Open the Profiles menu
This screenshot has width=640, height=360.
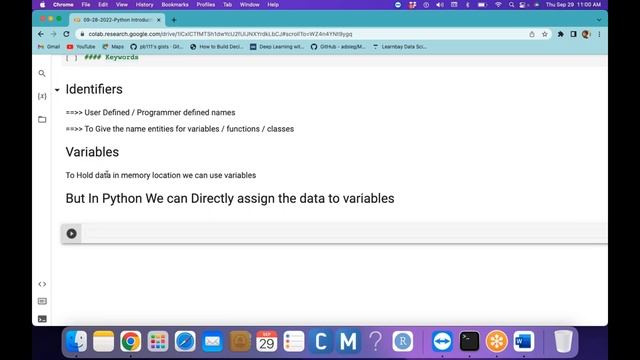206,5
